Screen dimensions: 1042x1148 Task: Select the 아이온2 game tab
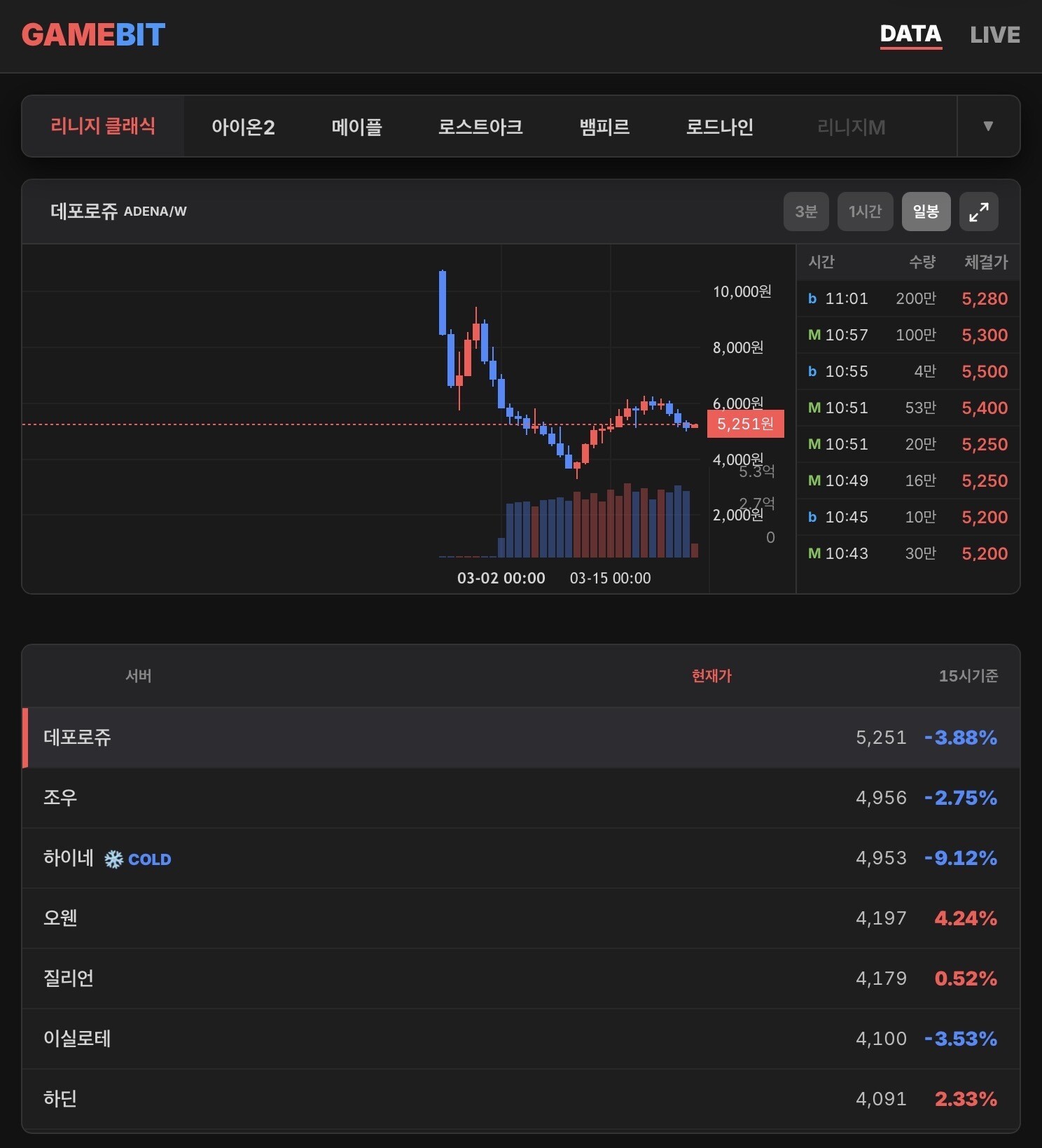click(243, 127)
